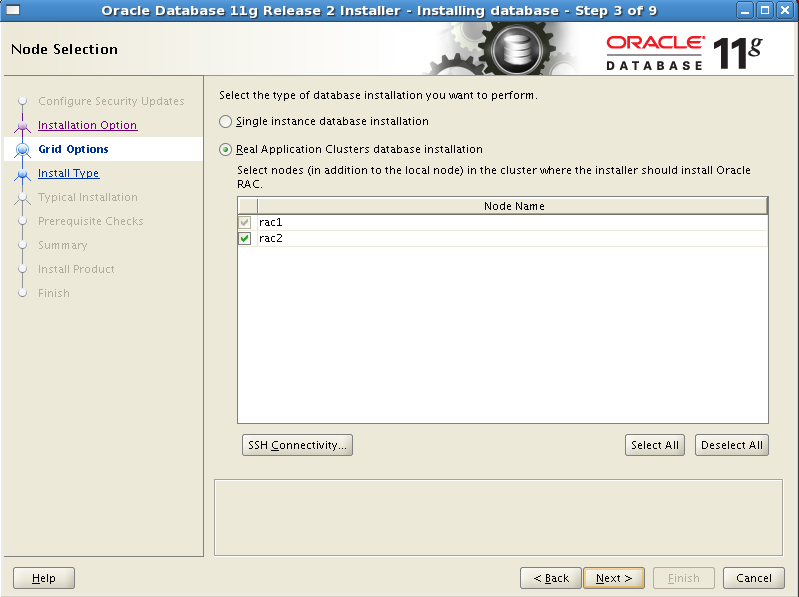Open the Installation Option step link
The image size is (799, 597).
coord(87,125)
